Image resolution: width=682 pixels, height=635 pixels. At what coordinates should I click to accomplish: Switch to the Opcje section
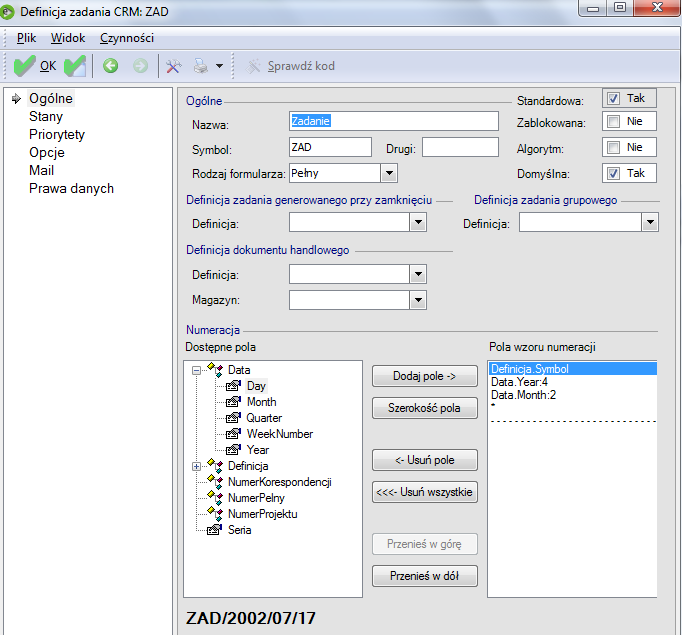click(47, 153)
